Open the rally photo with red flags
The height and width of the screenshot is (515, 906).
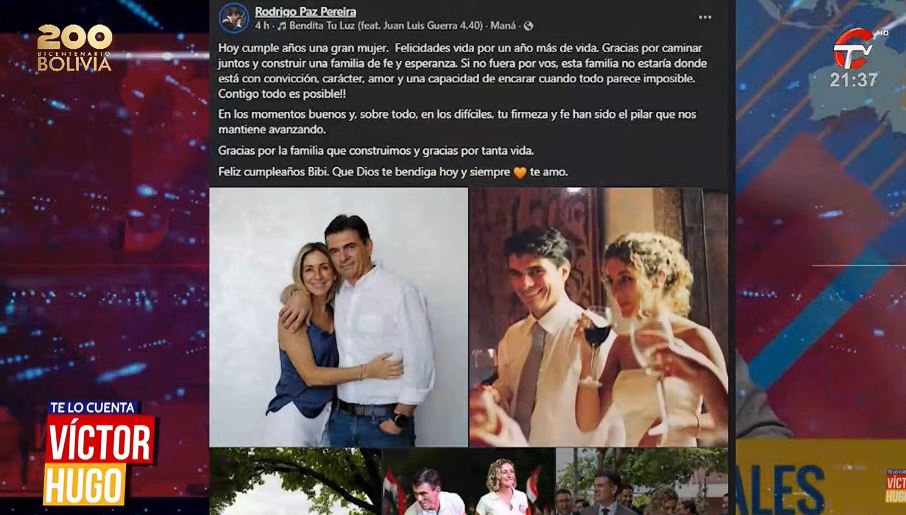(468, 481)
